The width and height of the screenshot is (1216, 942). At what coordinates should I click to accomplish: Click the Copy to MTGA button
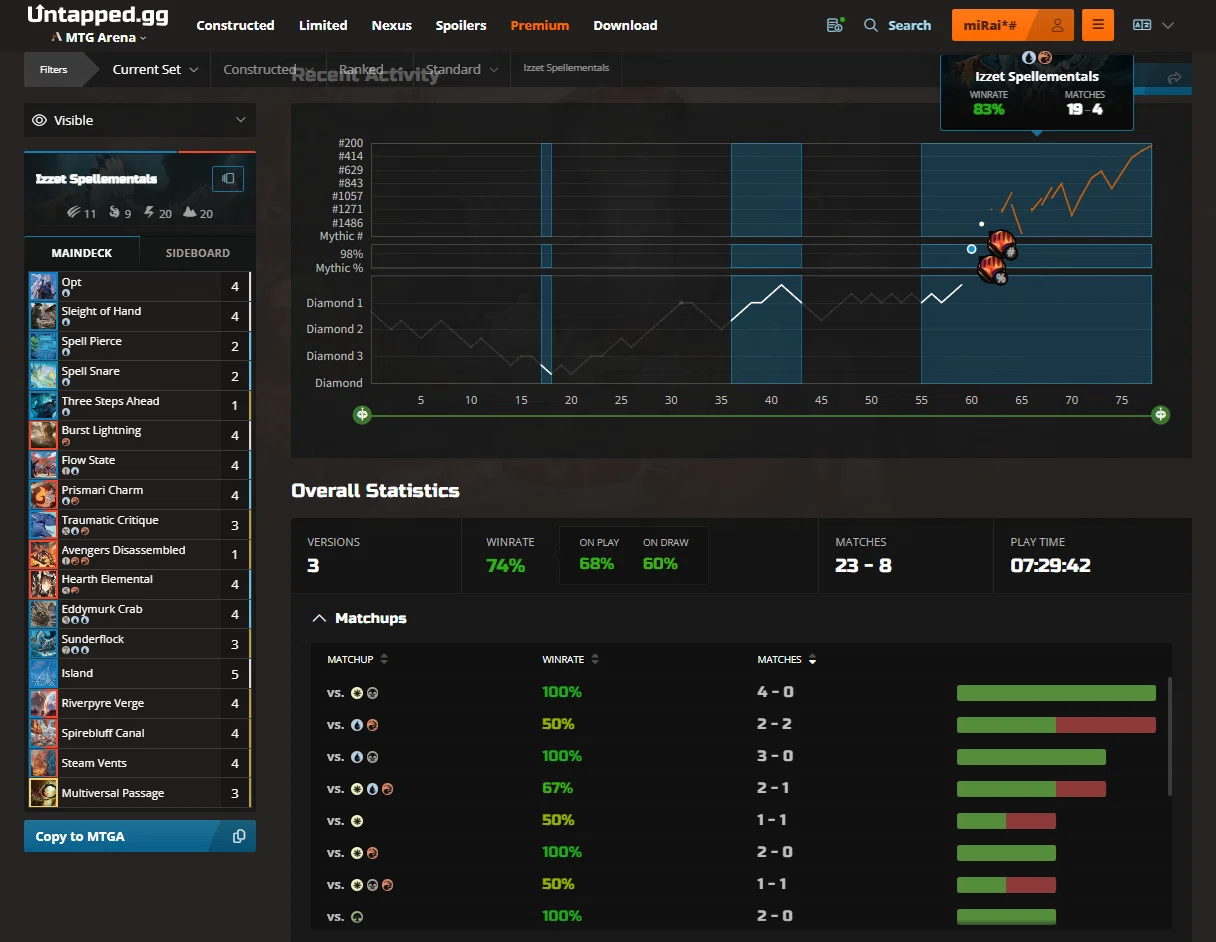coord(140,836)
